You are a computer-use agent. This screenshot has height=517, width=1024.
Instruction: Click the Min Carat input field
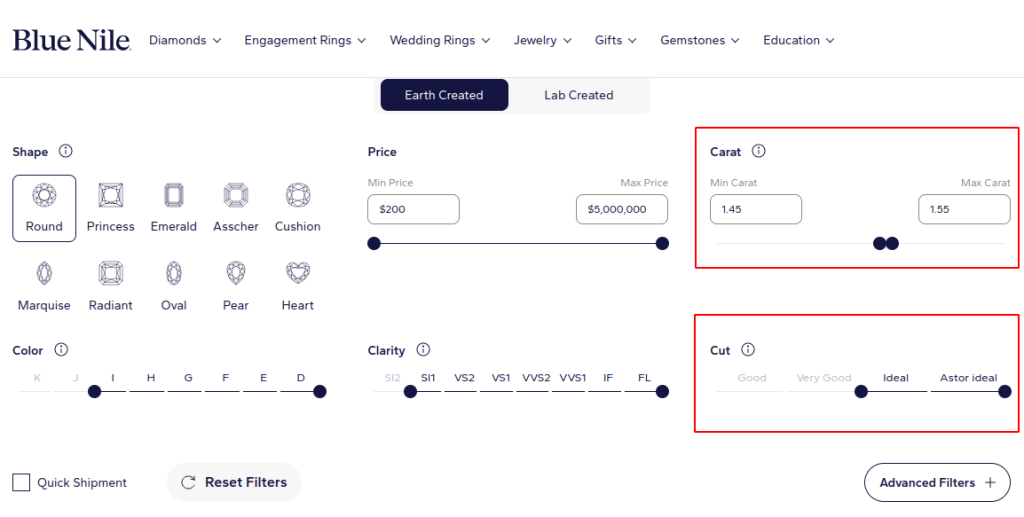(x=756, y=210)
